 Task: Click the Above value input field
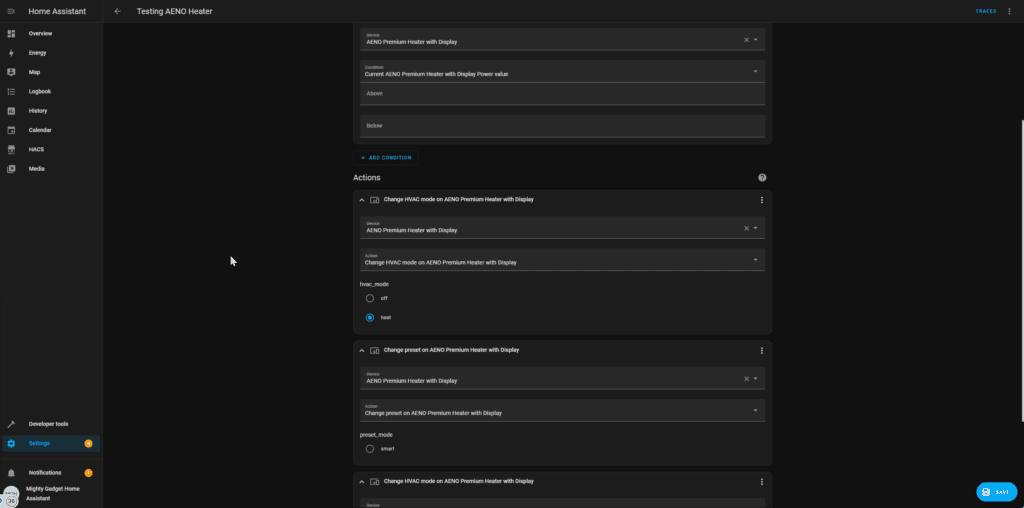(561, 94)
